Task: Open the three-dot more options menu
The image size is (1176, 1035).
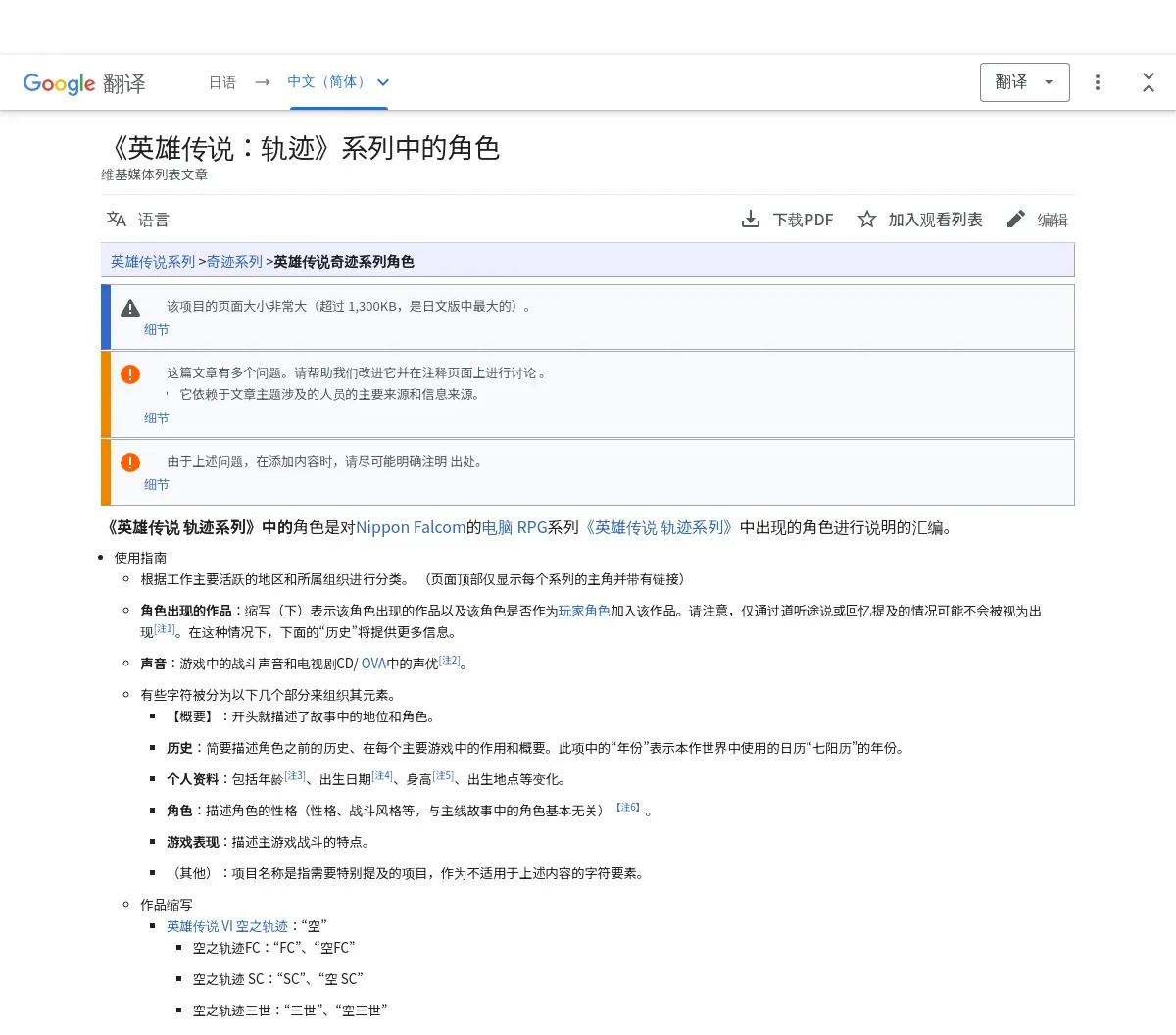Action: click(1098, 82)
